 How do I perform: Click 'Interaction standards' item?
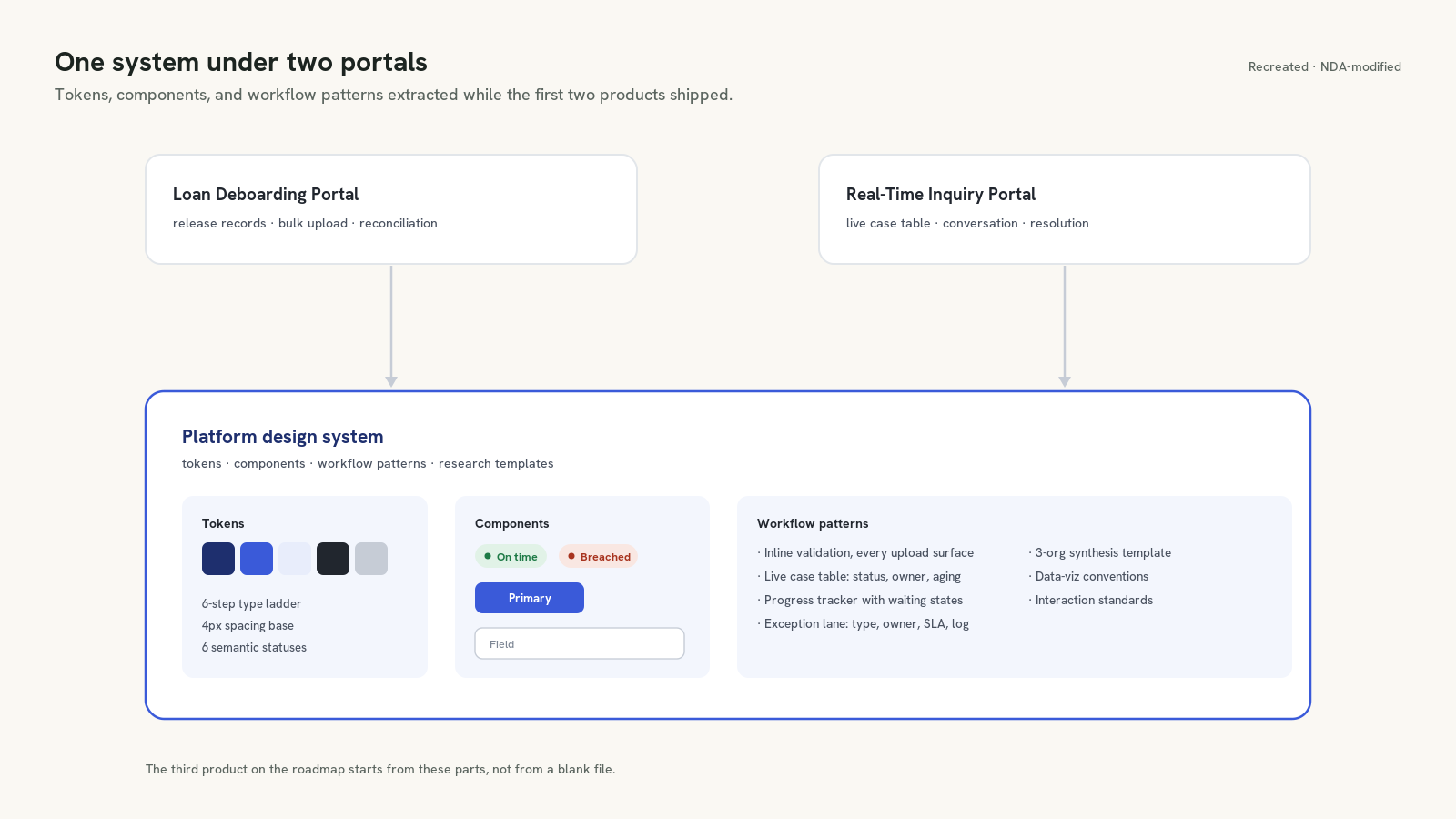pos(1091,600)
